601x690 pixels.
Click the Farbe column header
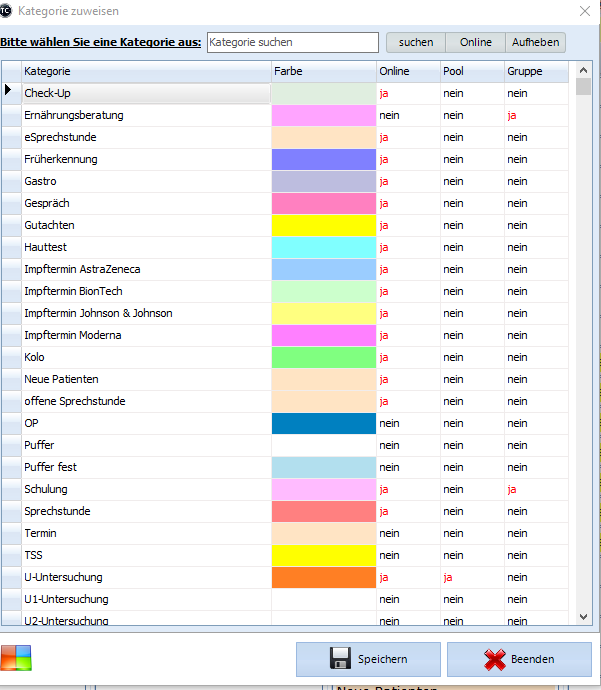click(323, 71)
